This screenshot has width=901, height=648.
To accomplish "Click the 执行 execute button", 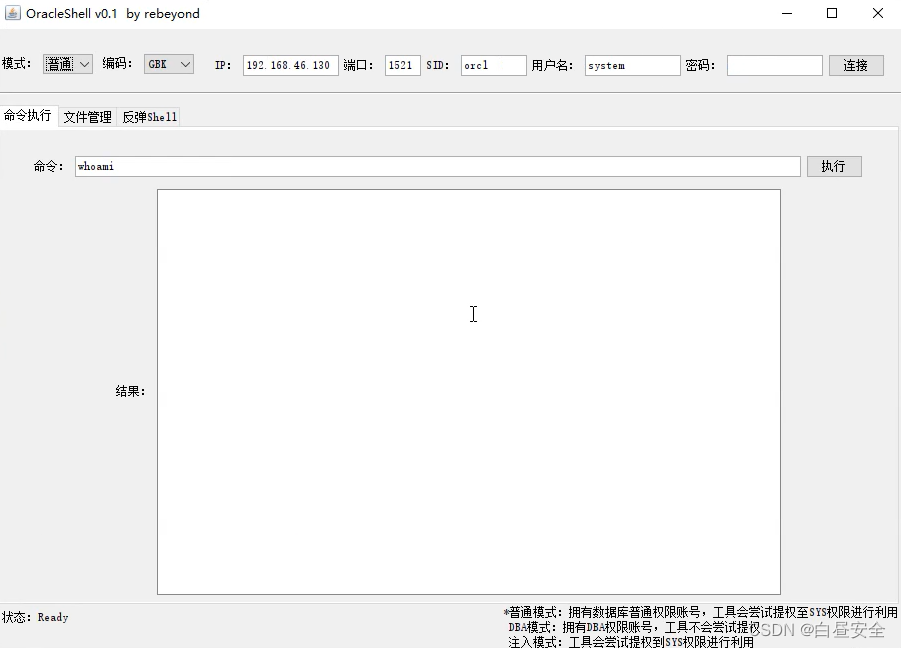I will pyautogui.click(x=834, y=167).
